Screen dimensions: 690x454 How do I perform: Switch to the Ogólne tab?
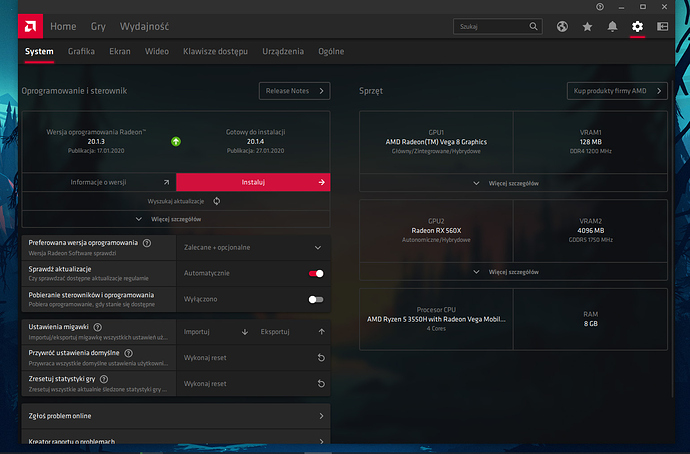(331, 51)
